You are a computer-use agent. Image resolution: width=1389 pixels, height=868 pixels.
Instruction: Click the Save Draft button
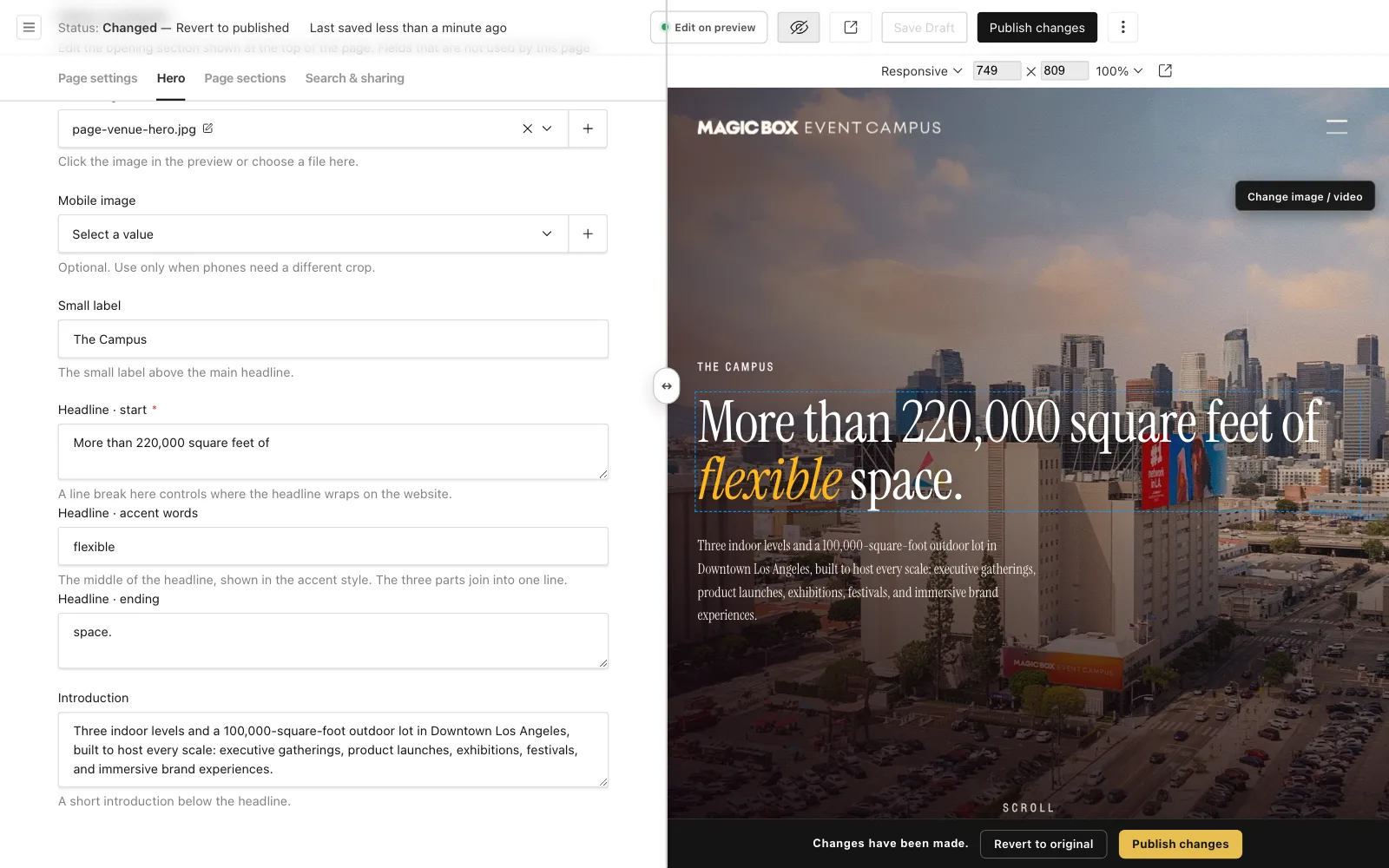(x=924, y=28)
